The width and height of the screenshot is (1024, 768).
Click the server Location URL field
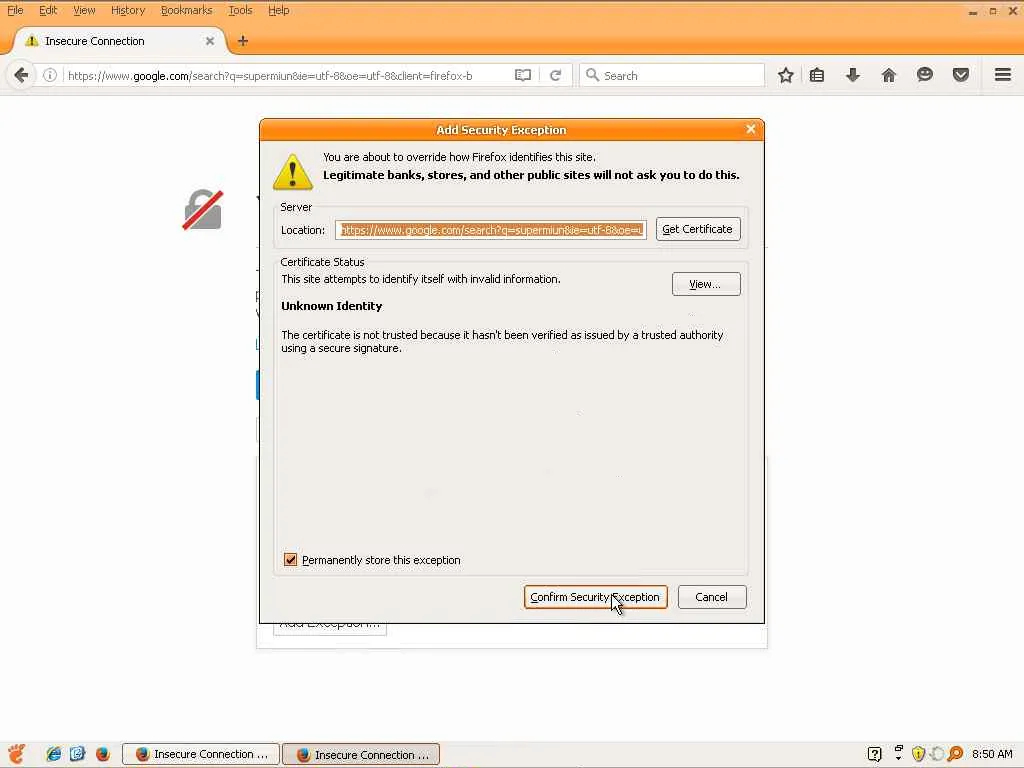490,230
